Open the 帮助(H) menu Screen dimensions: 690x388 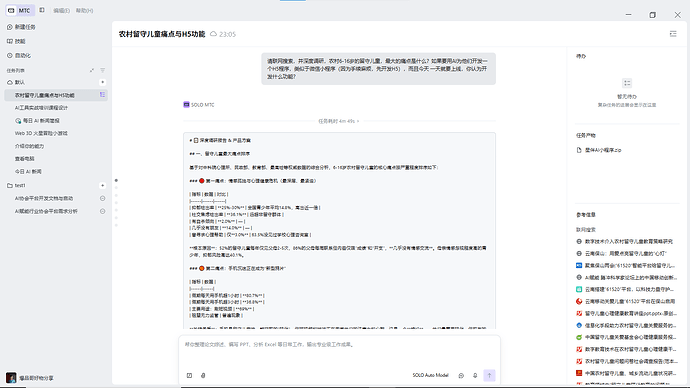point(84,11)
